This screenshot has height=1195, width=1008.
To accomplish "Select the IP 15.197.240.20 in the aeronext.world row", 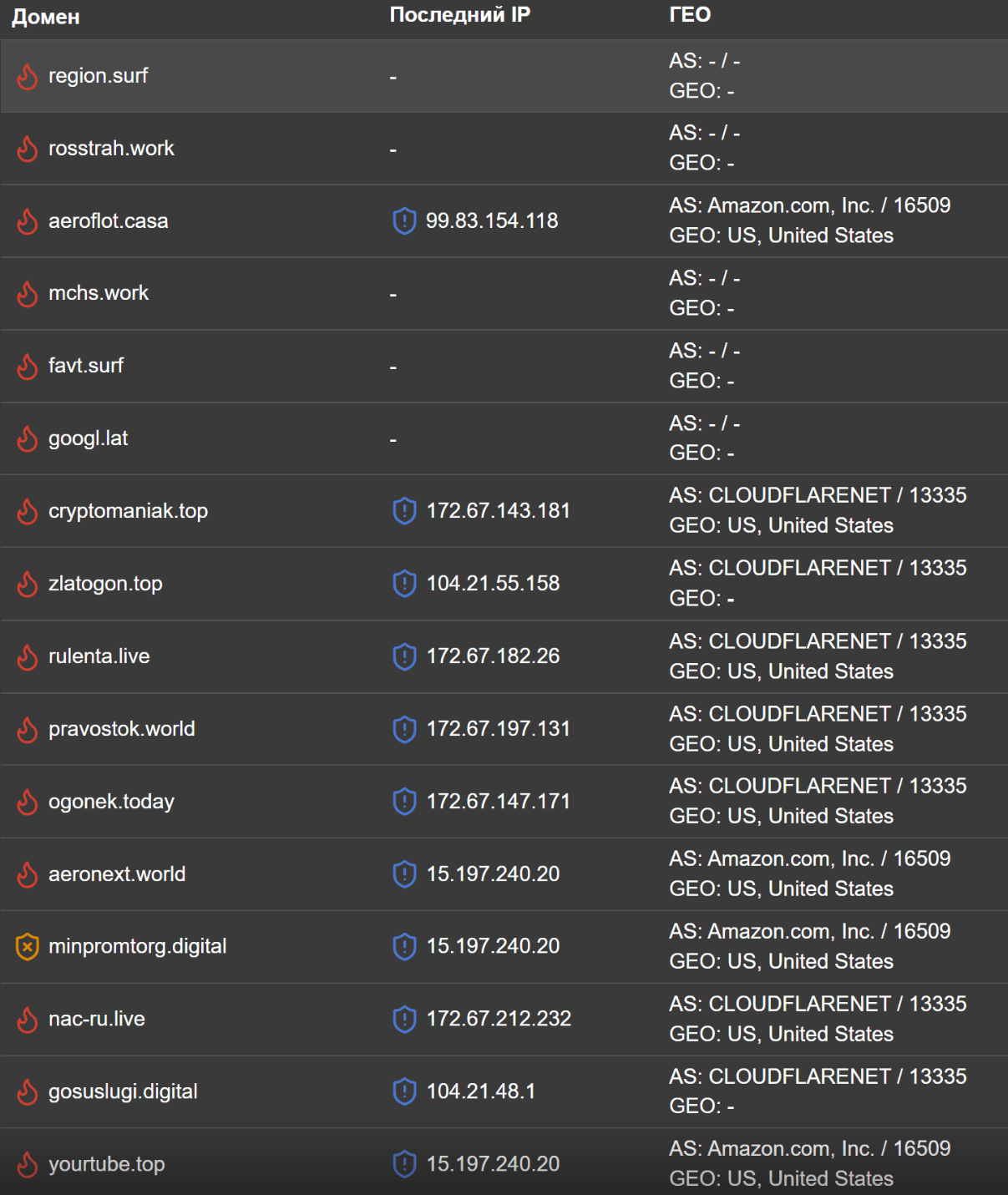I will click(494, 874).
